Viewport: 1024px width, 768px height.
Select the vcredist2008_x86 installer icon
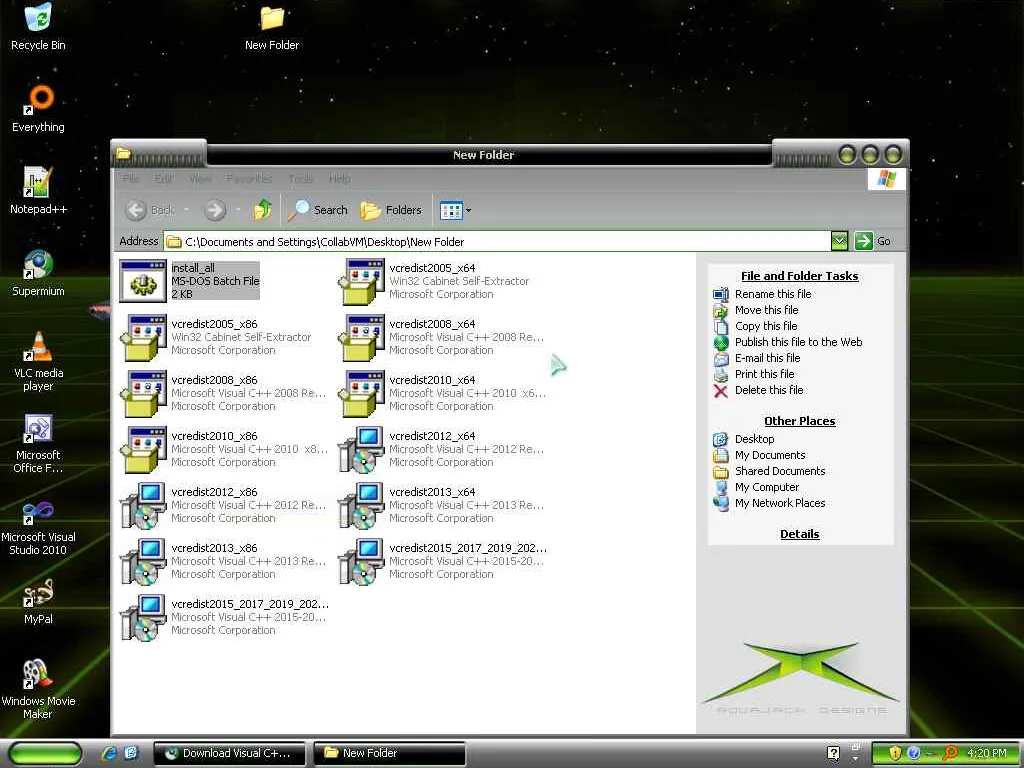143,393
